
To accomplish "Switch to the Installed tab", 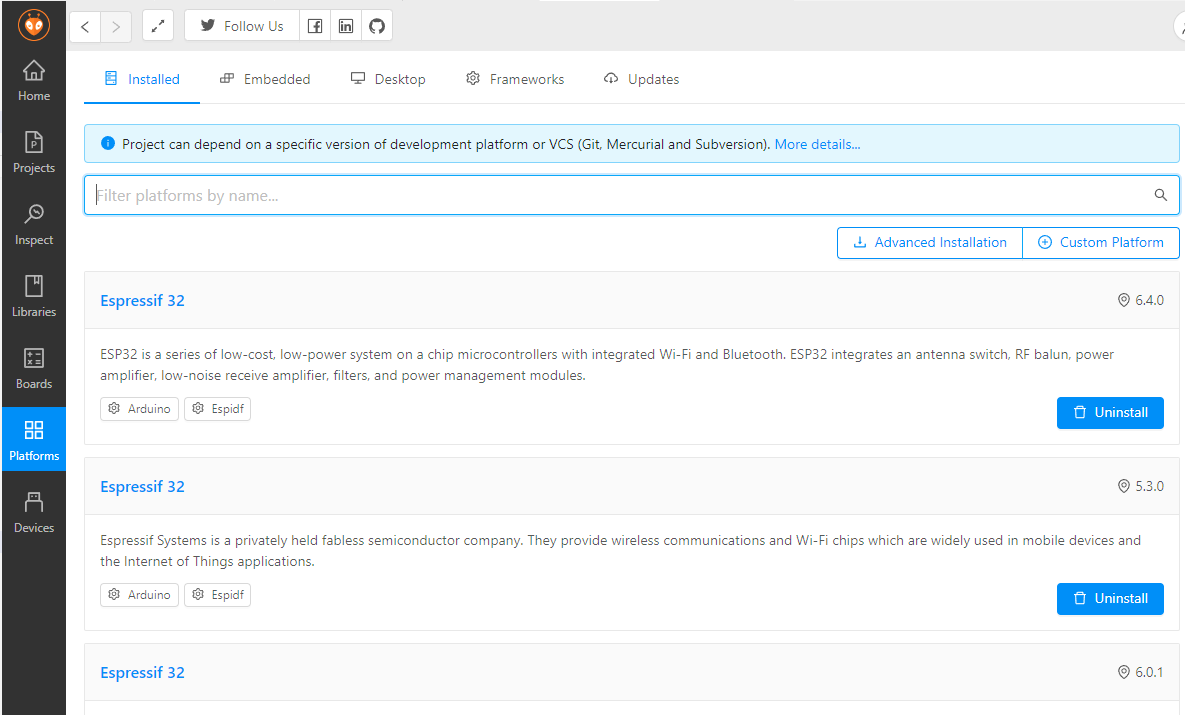I will coord(142,79).
